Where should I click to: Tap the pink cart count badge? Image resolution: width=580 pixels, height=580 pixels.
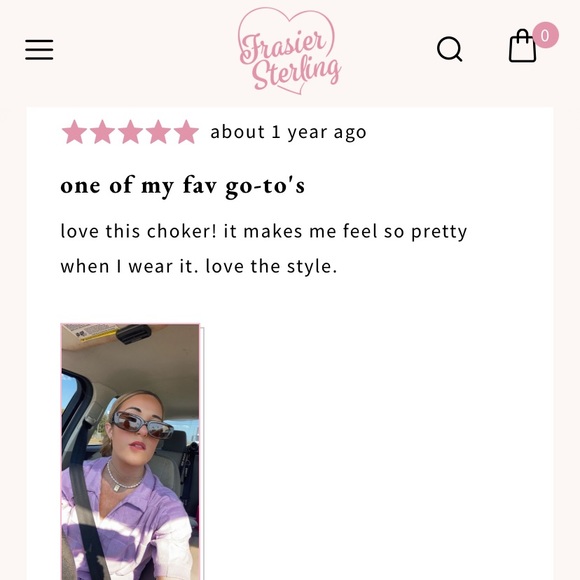coord(545,35)
